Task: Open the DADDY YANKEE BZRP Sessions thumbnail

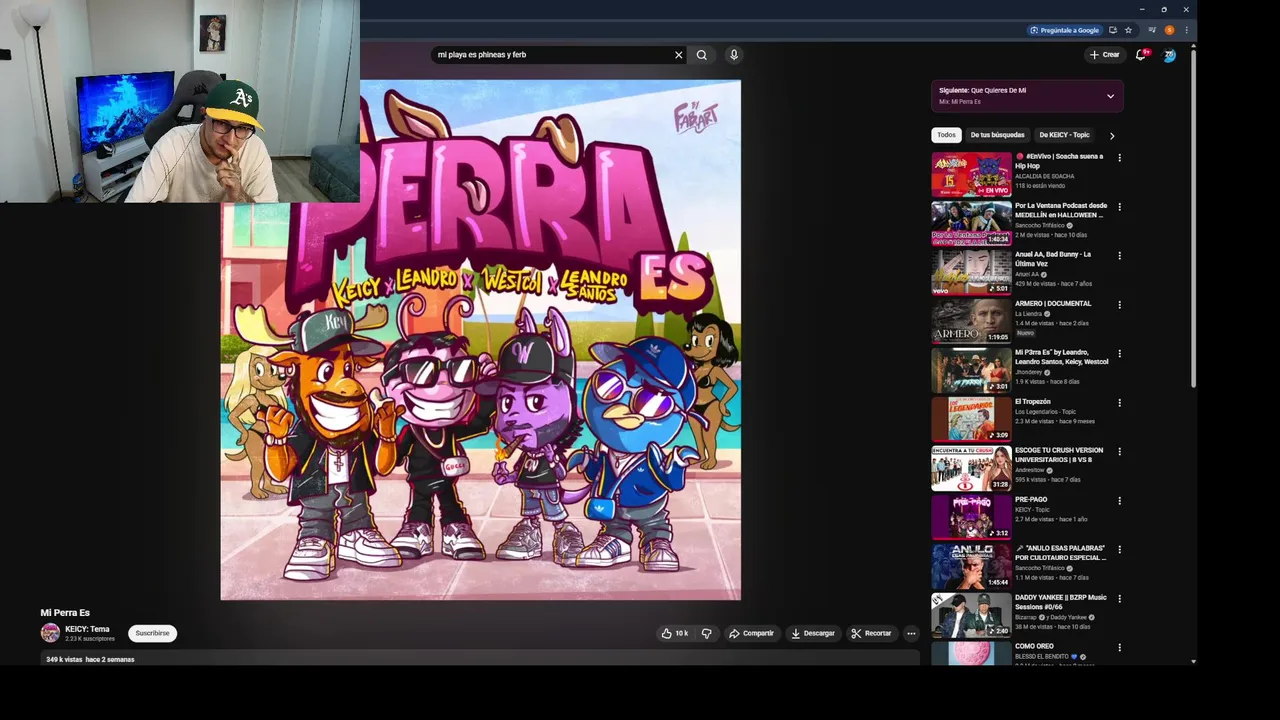Action: [971, 615]
